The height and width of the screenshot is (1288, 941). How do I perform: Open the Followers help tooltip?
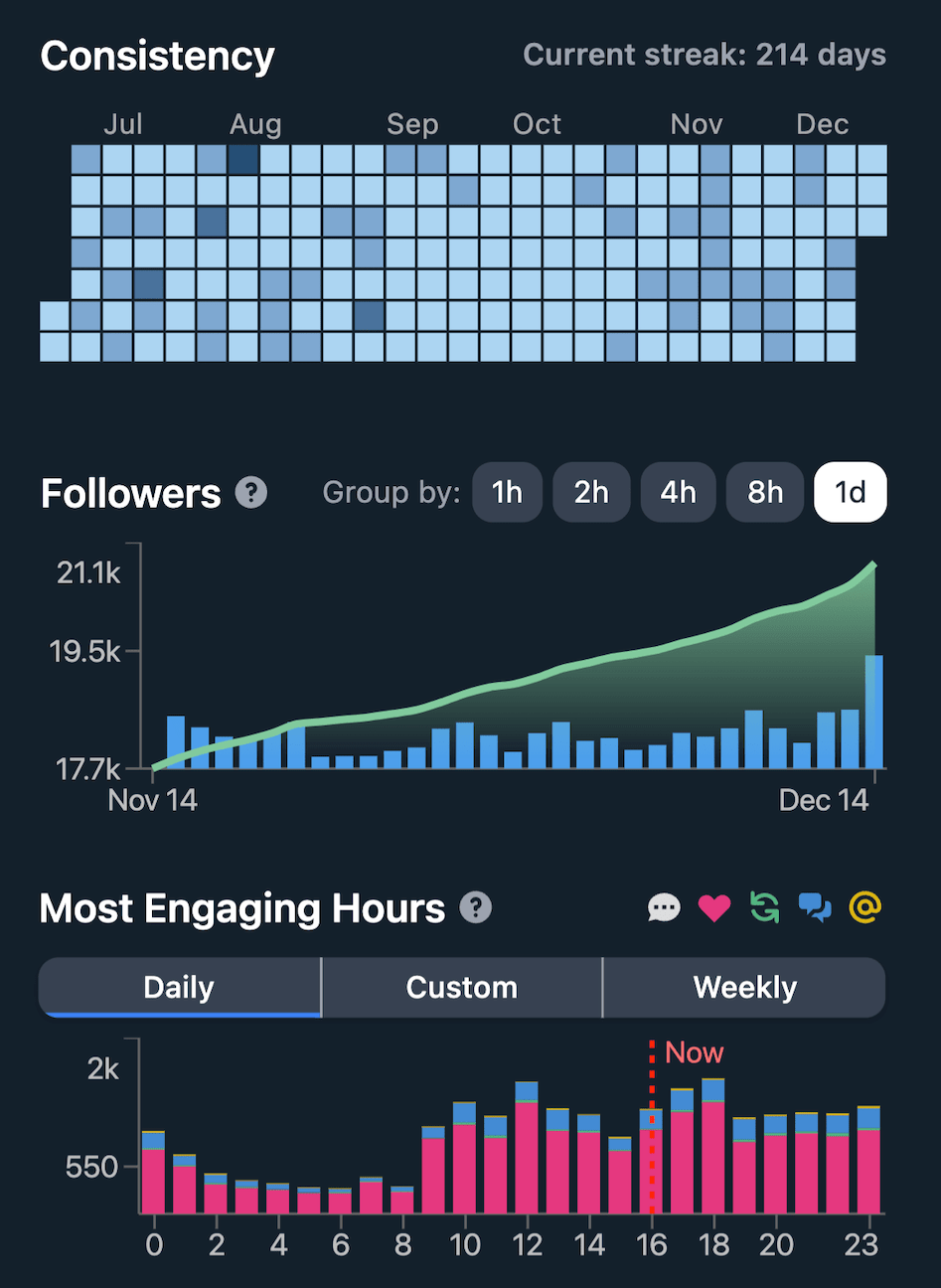(x=252, y=492)
